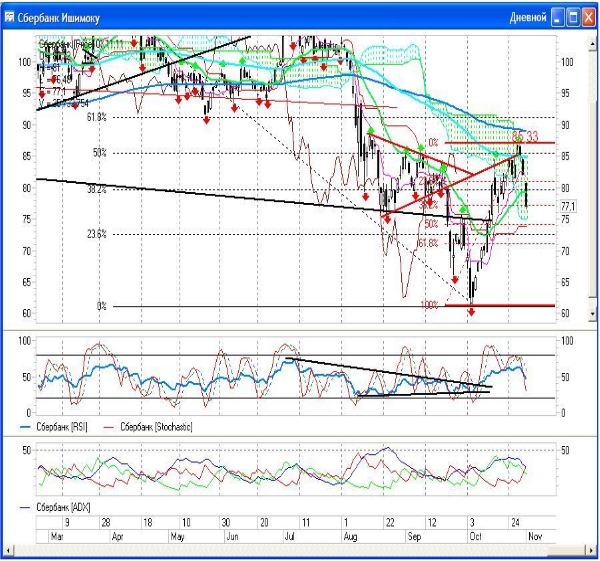Click the red 100% retracement label

(429, 305)
